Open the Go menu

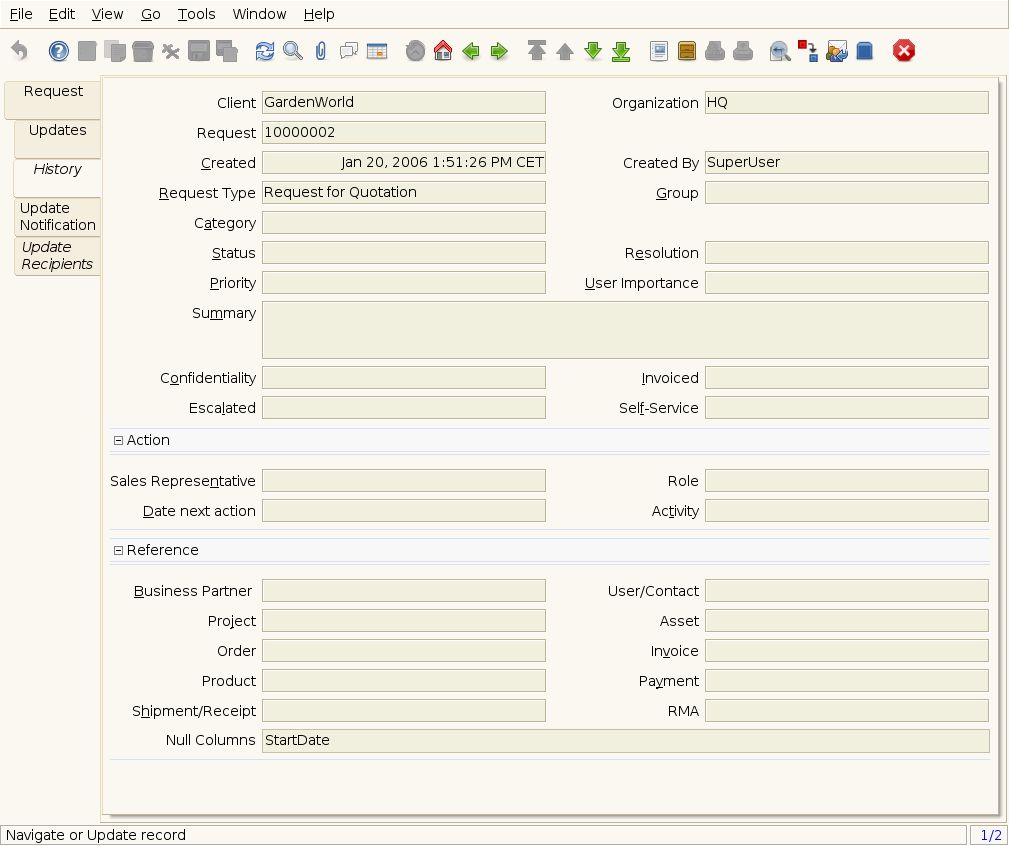pos(150,14)
